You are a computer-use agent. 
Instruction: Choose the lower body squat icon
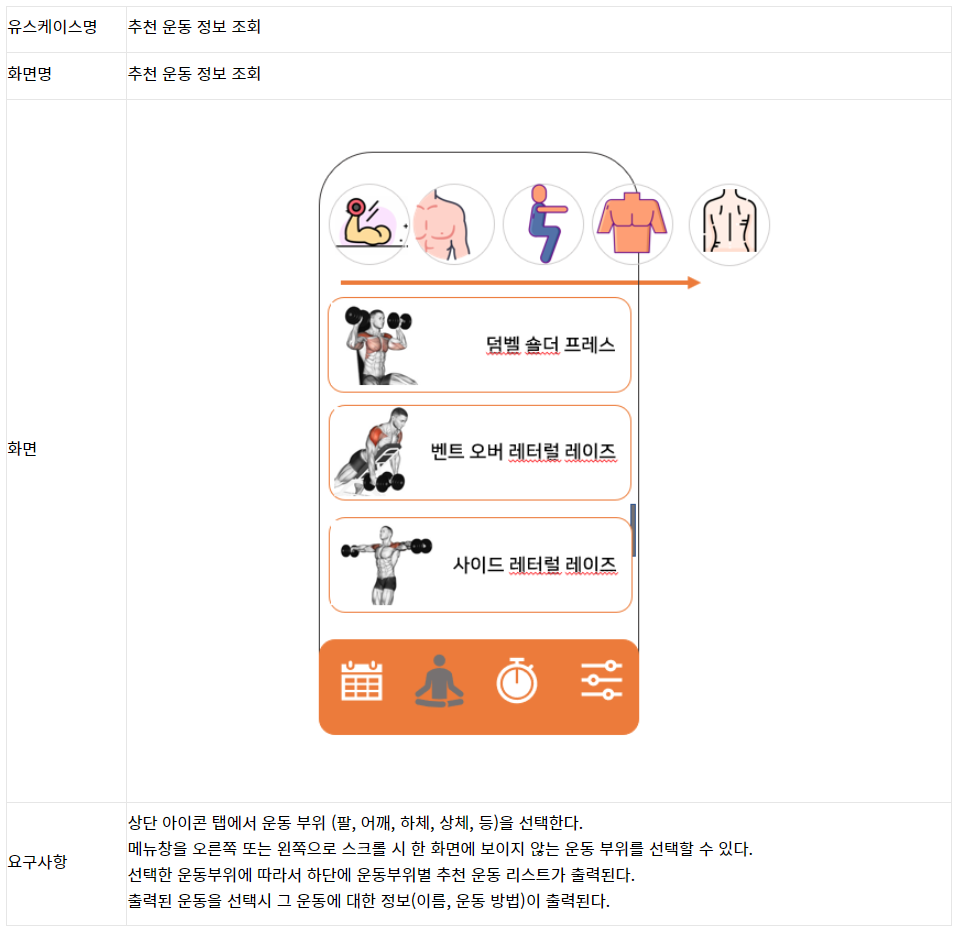pyautogui.click(x=543, y=225)
